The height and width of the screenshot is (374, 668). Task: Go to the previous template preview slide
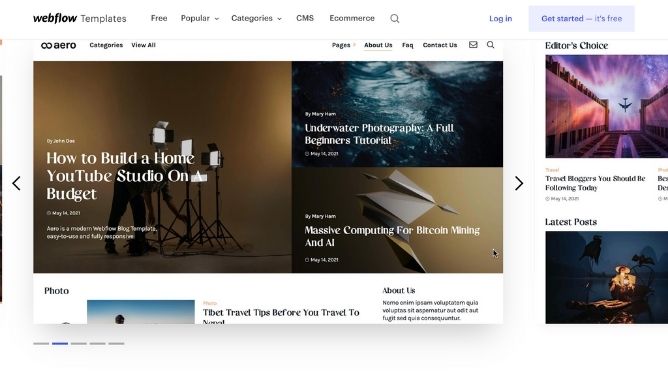click(x=16, y=184)
